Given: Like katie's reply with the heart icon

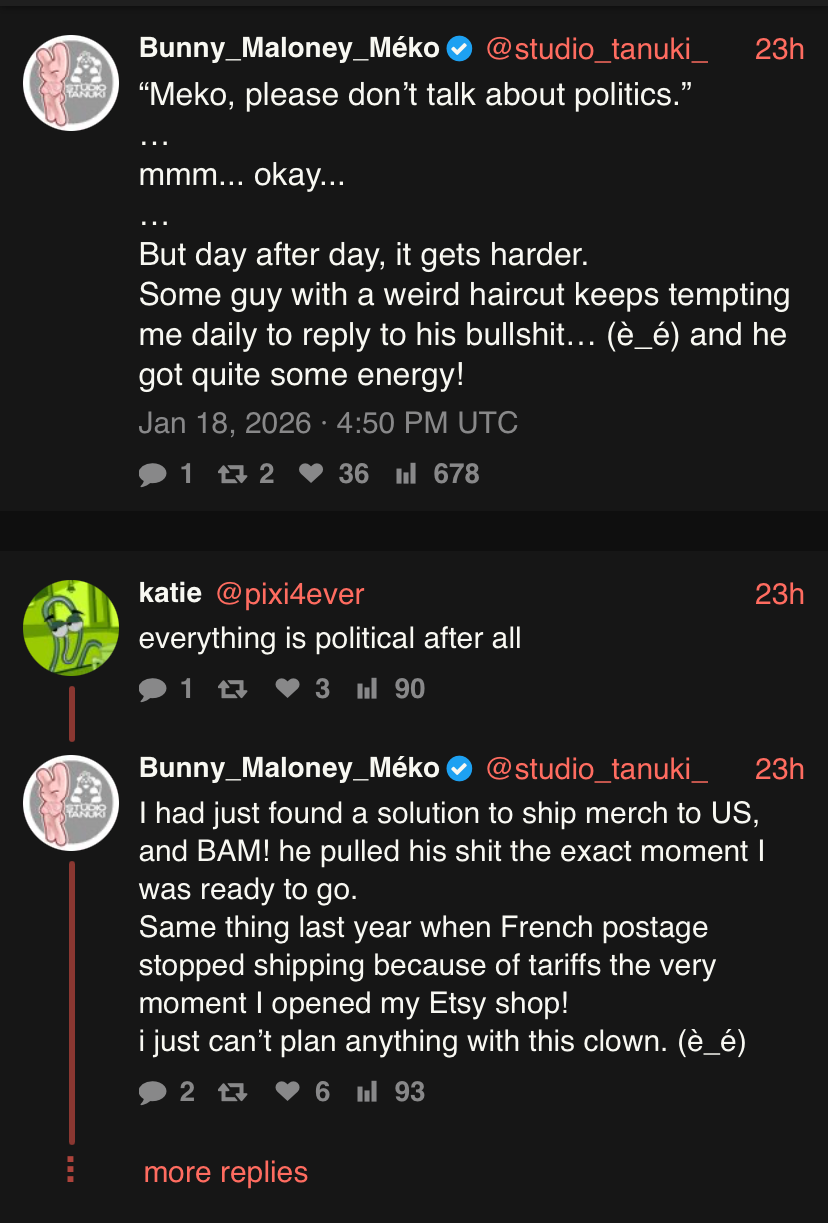Looking at the screenshot, I should (288, 689).
